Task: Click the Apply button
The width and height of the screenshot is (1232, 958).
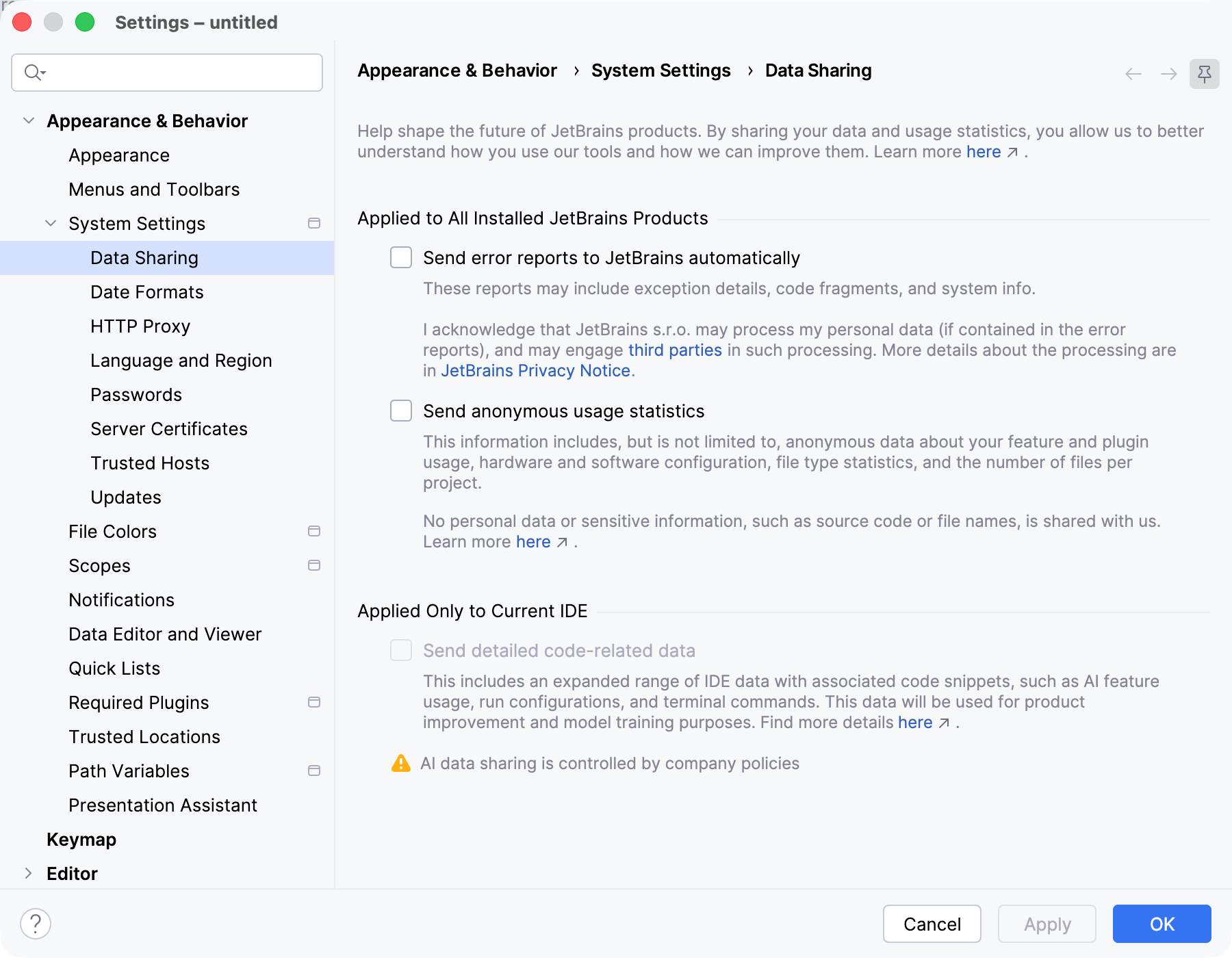Action: (1047, 924)
